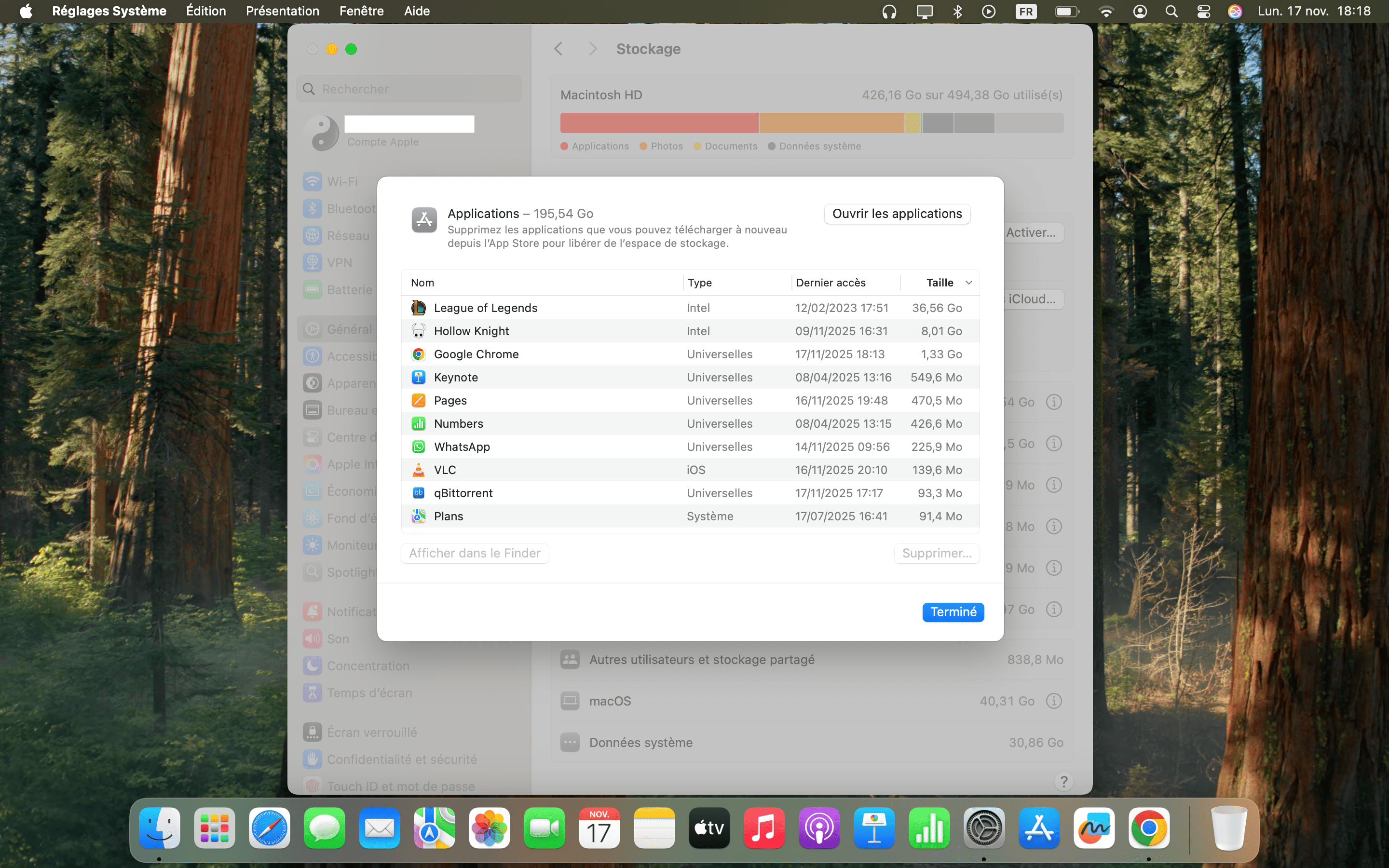
Task: Click the Siri icon in menu bar
Action: [1235, 12]
